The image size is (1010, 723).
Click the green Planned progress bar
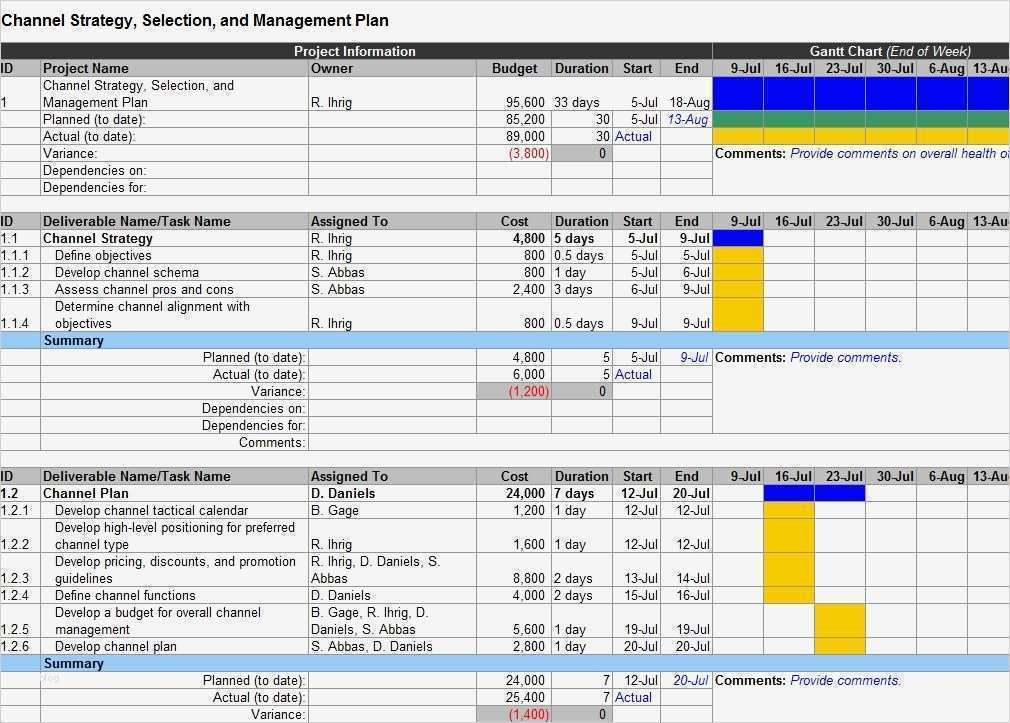(860, 119)
